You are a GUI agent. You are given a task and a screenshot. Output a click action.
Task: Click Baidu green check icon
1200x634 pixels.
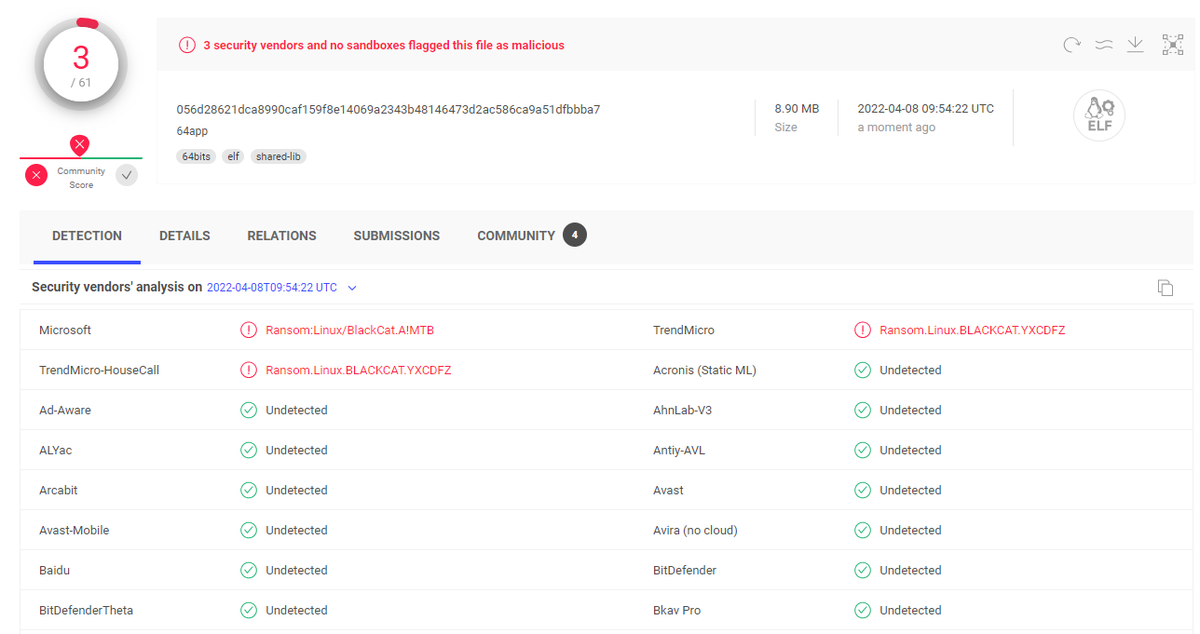pyautogui.click(x=248, y=570)
